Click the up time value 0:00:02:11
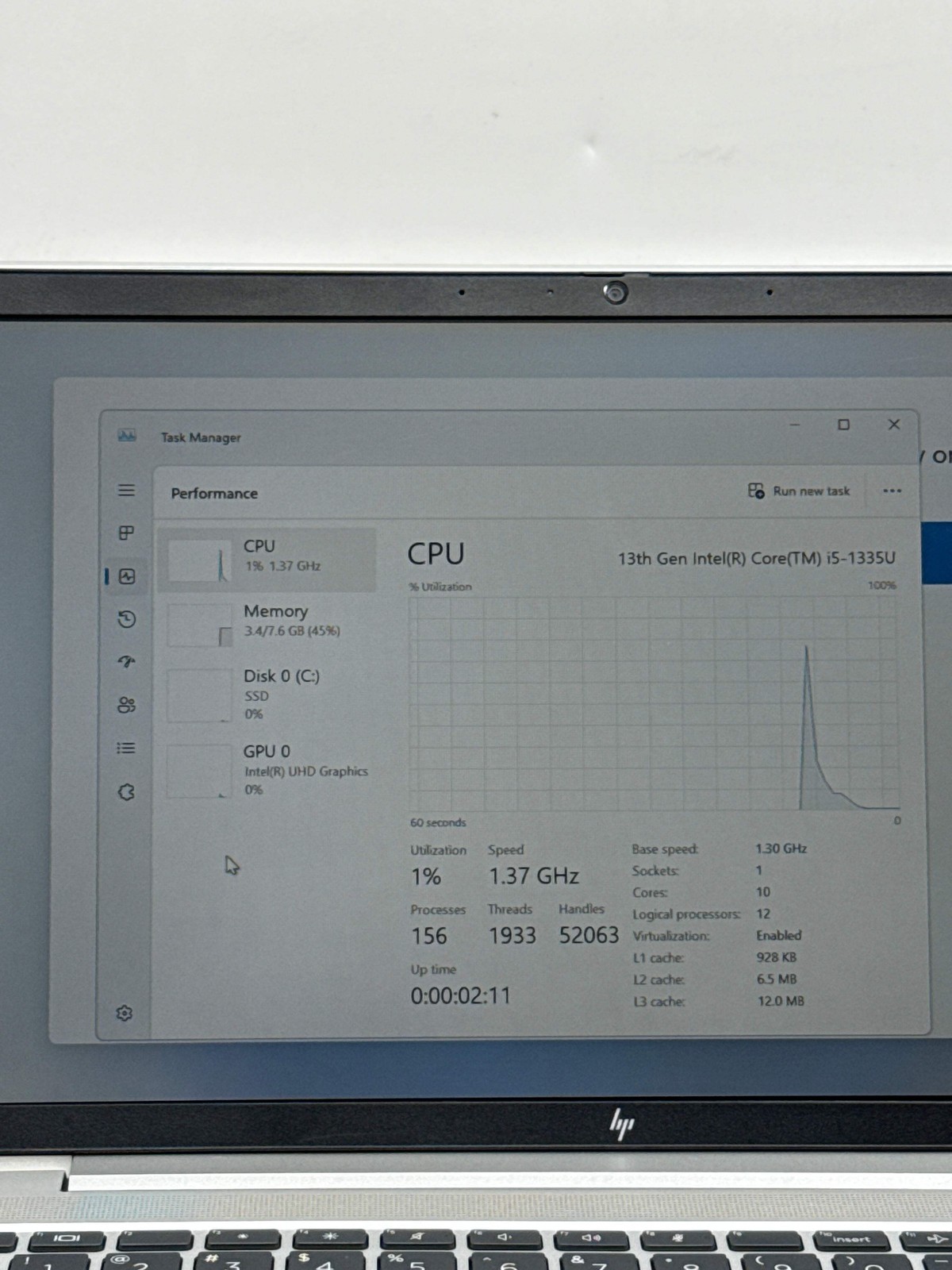This screenshot has height=1270, width=952. point(460,995)
